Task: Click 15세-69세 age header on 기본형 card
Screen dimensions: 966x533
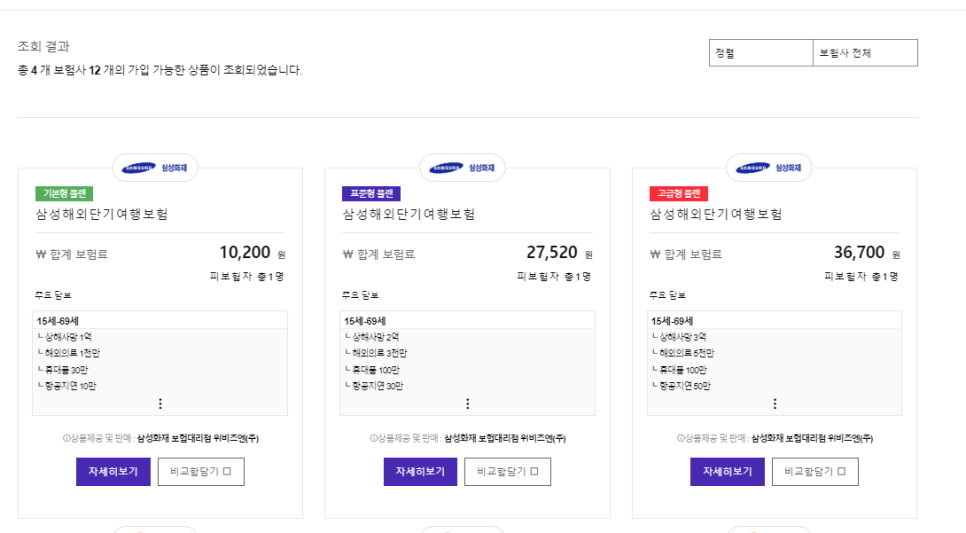Action: [x=57, y=321]
